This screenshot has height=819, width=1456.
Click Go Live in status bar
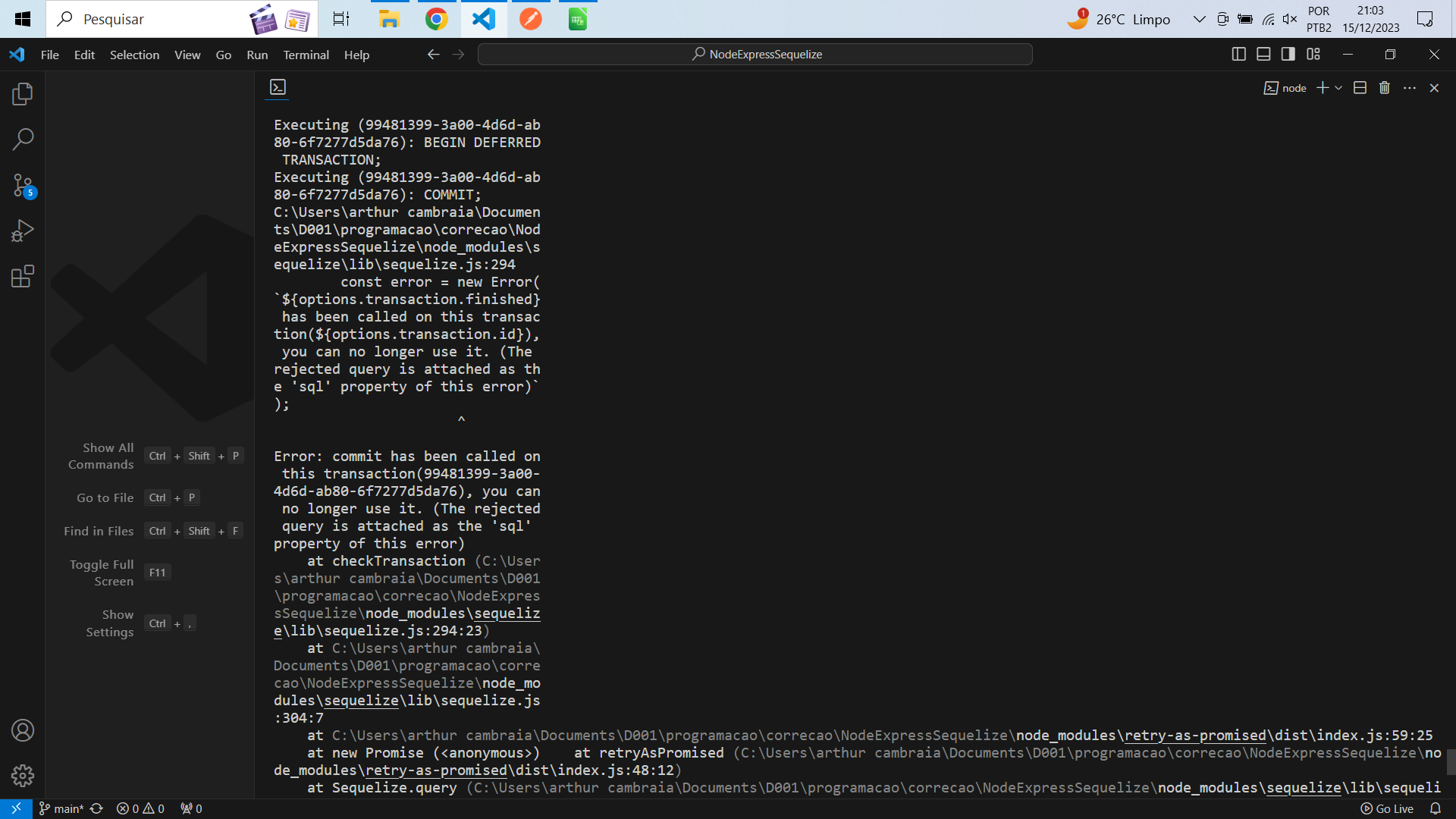click(x=1387, y=808)
